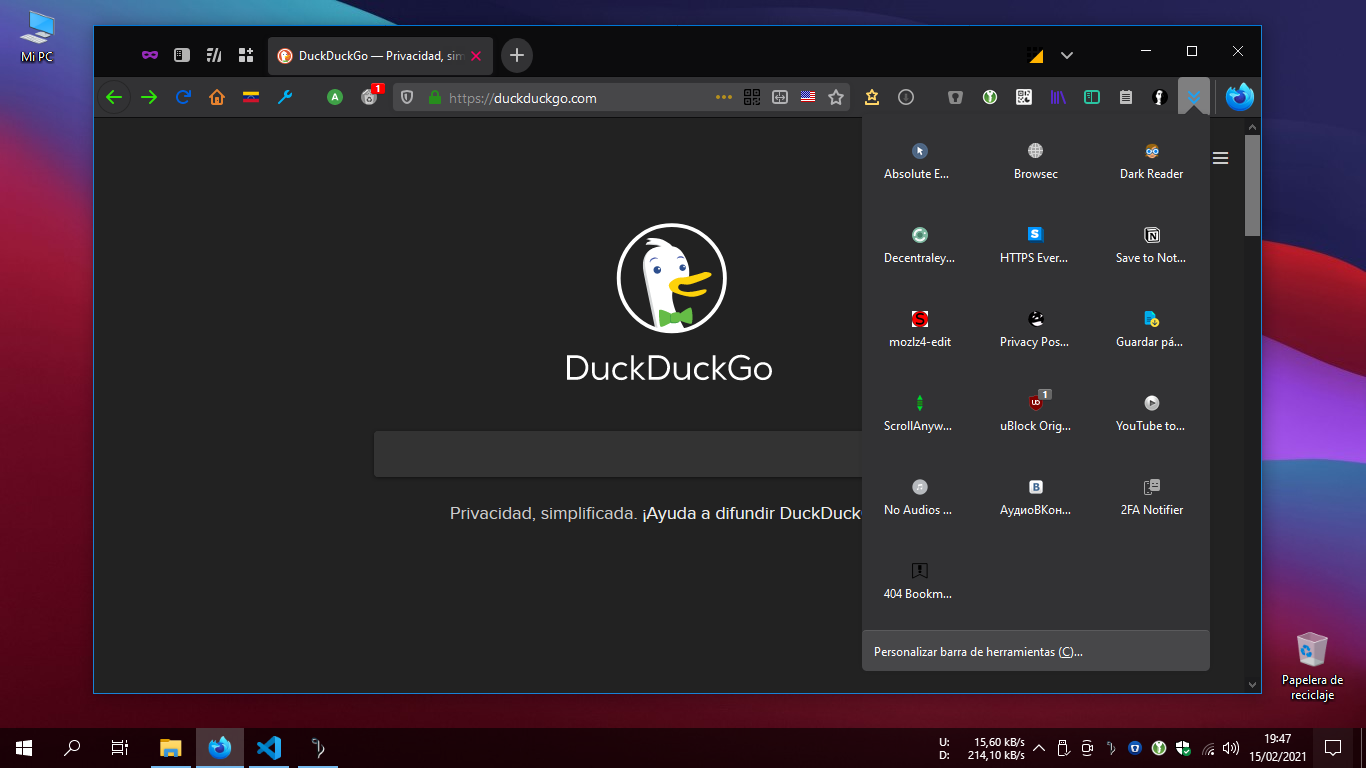1366x768 pixels.
Task: Open the blue wrench developer tools icon
Action: point(285,97)
